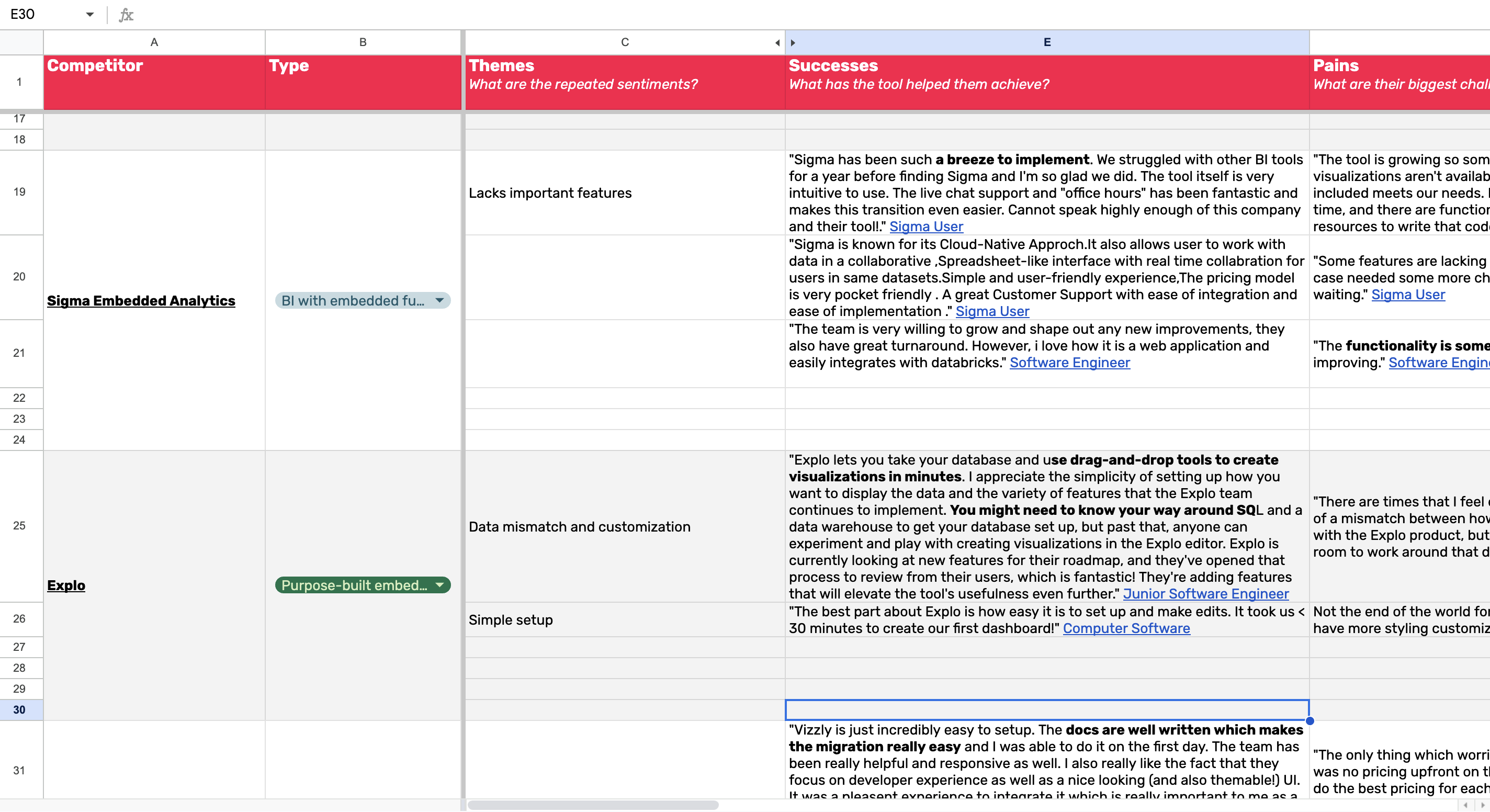
Task: Expand hidden column with right arrow
Action: click(793, 43)
